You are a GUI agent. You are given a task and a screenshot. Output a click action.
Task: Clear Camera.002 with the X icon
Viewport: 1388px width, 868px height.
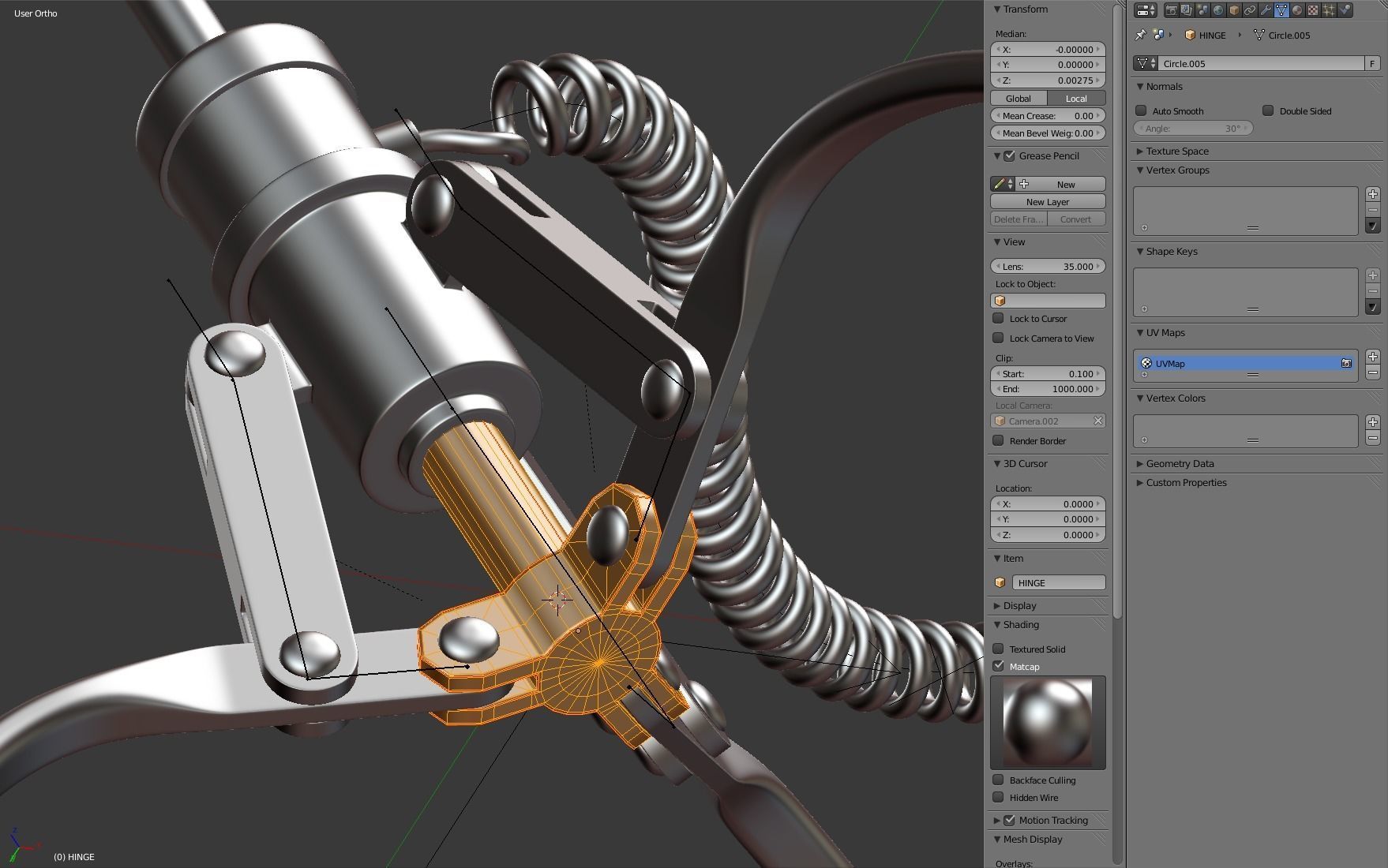click(1097, 421)
